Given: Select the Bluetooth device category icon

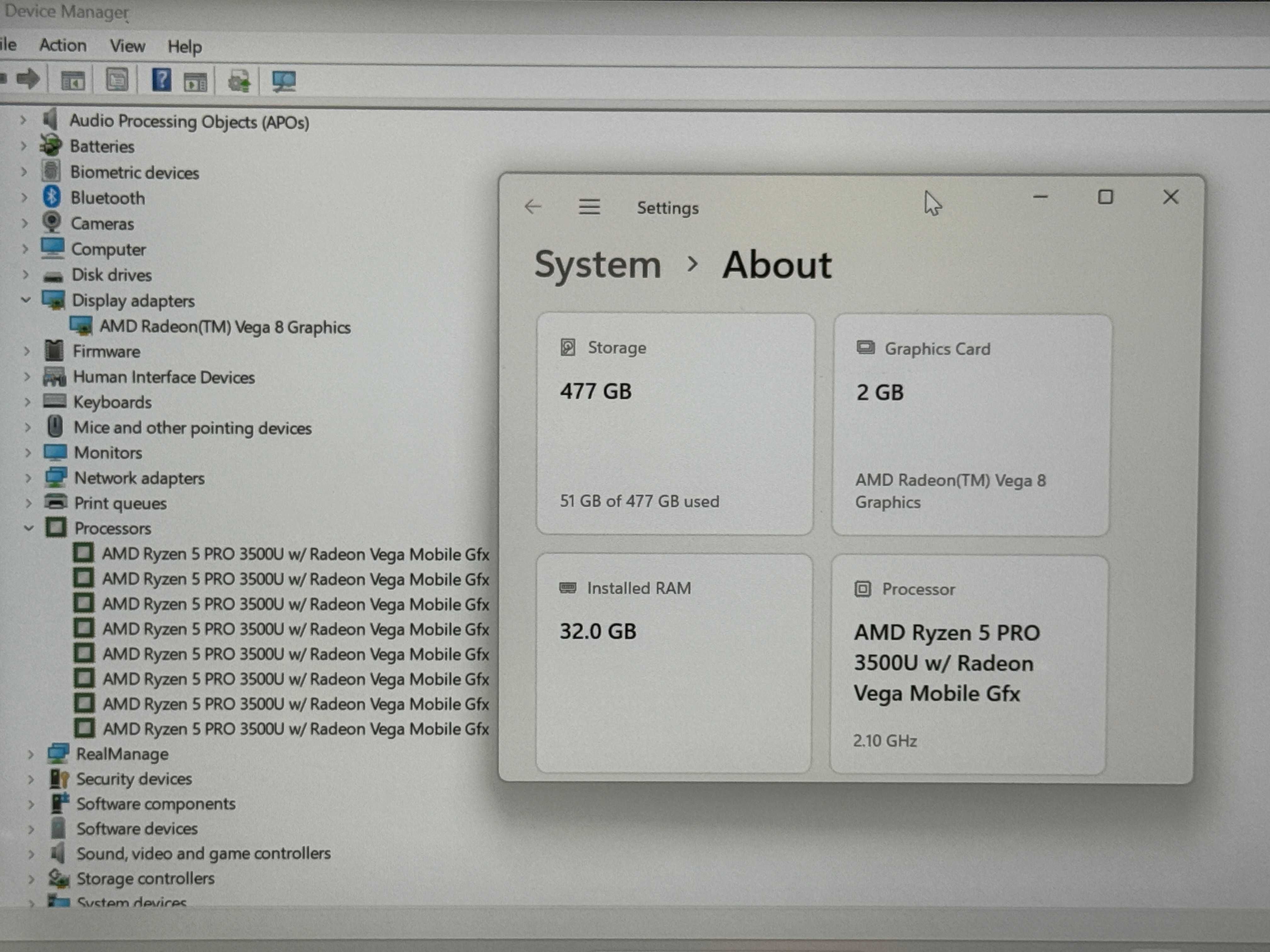Looking at the screenshot, I should (x=52, y=197).
